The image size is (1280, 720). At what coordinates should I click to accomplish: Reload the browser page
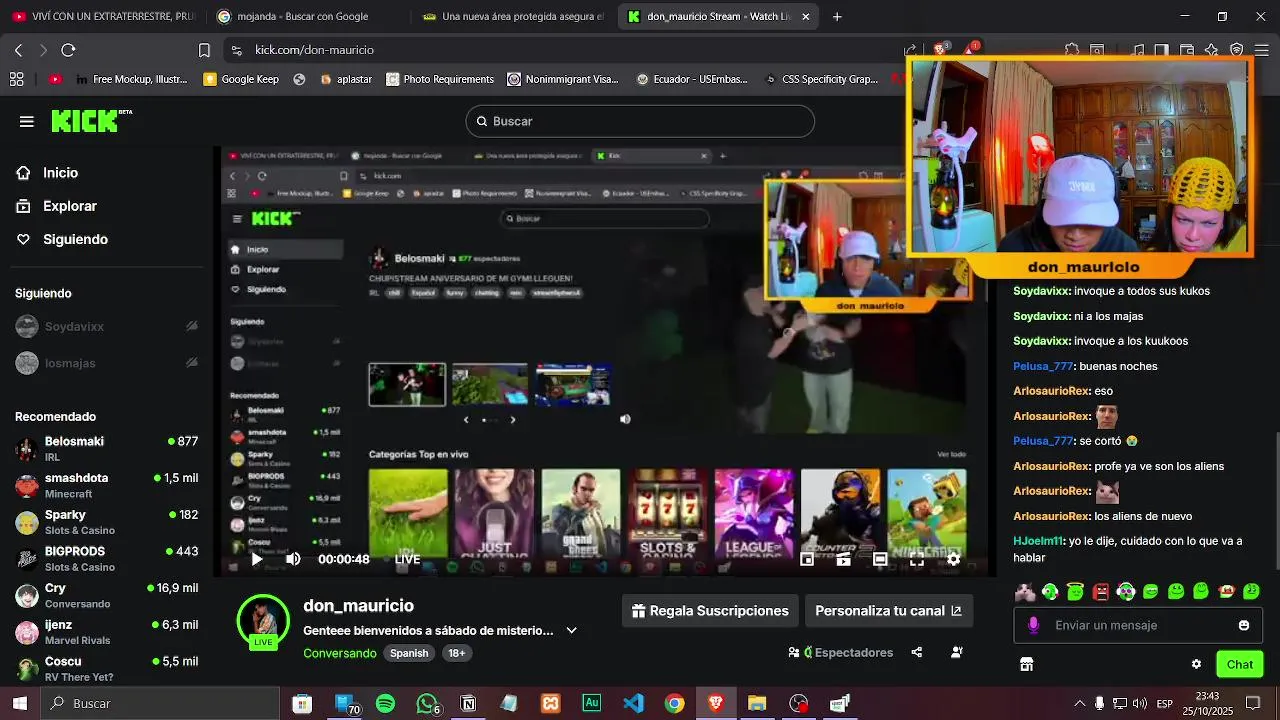[68, 50]
